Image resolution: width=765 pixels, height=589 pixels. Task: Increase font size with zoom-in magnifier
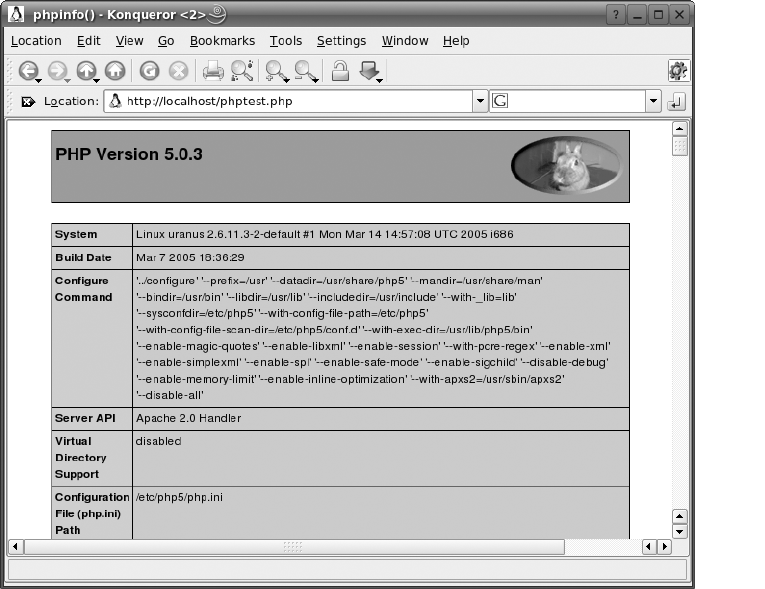point(275,71)
